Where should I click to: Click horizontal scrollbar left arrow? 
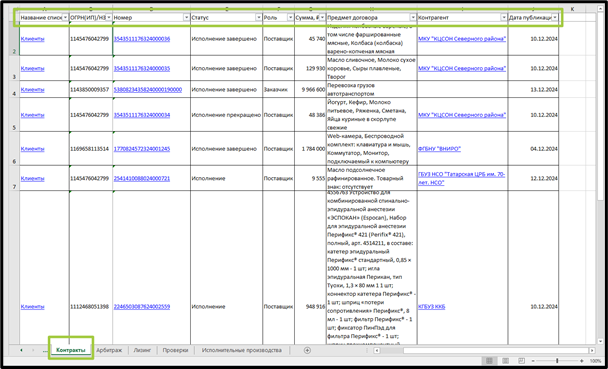pos(377,350)
